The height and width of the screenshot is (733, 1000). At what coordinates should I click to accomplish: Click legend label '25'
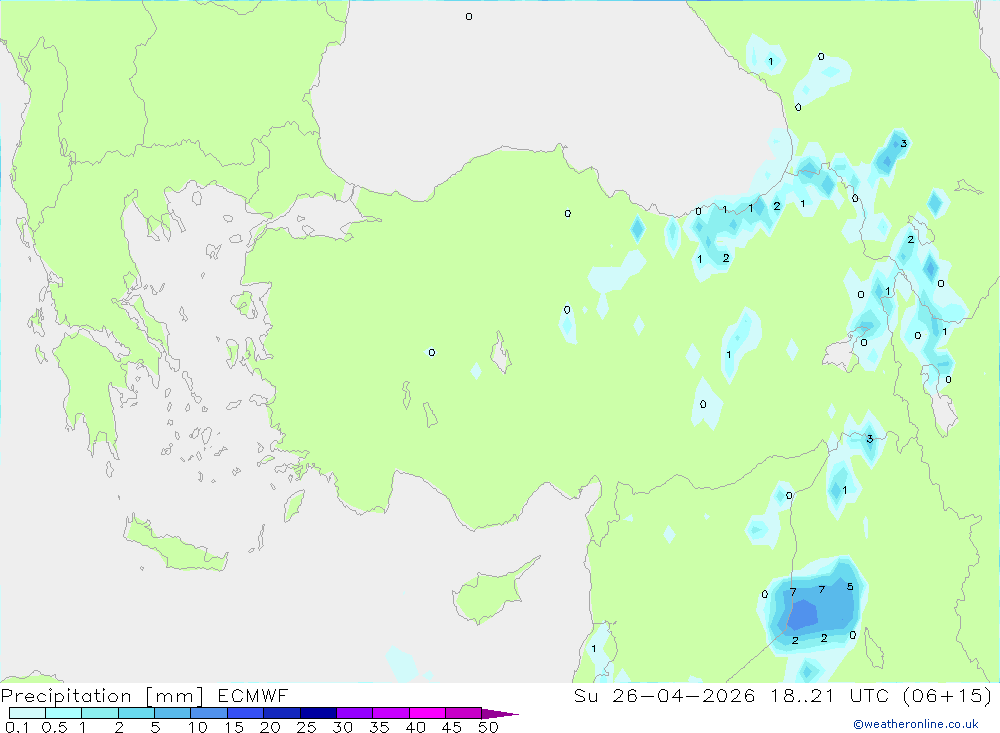pos(306,727)
